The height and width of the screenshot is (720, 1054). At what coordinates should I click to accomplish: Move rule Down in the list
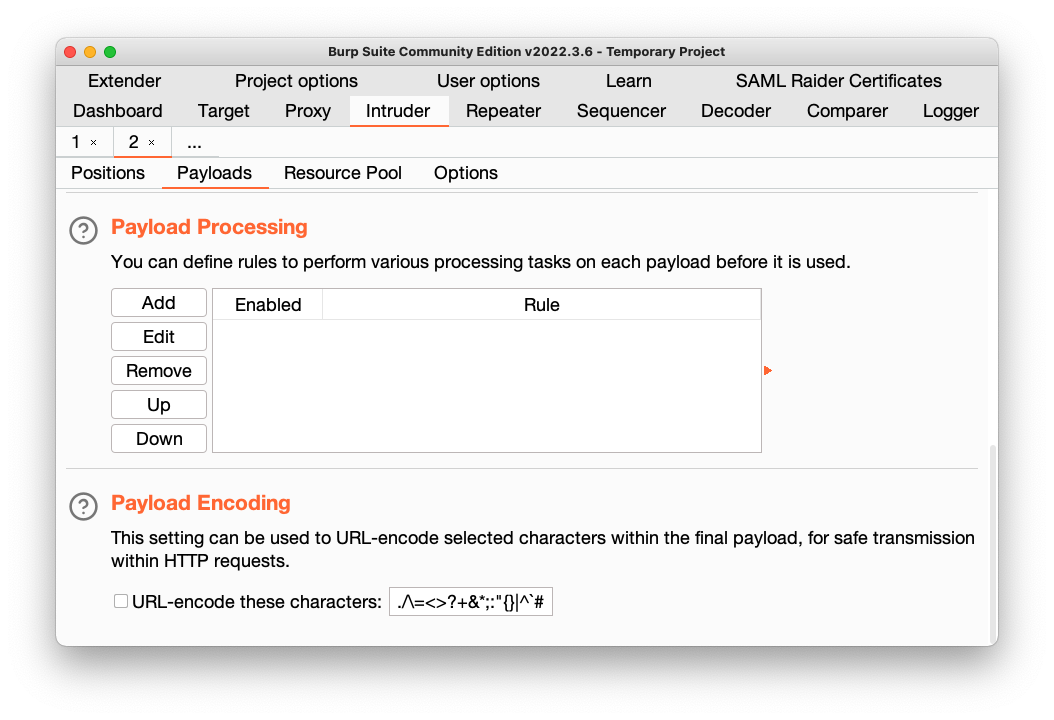[159, 439]
